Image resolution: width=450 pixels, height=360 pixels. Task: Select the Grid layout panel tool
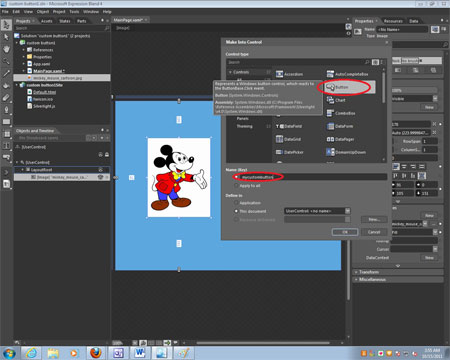[x=6, y=134]
